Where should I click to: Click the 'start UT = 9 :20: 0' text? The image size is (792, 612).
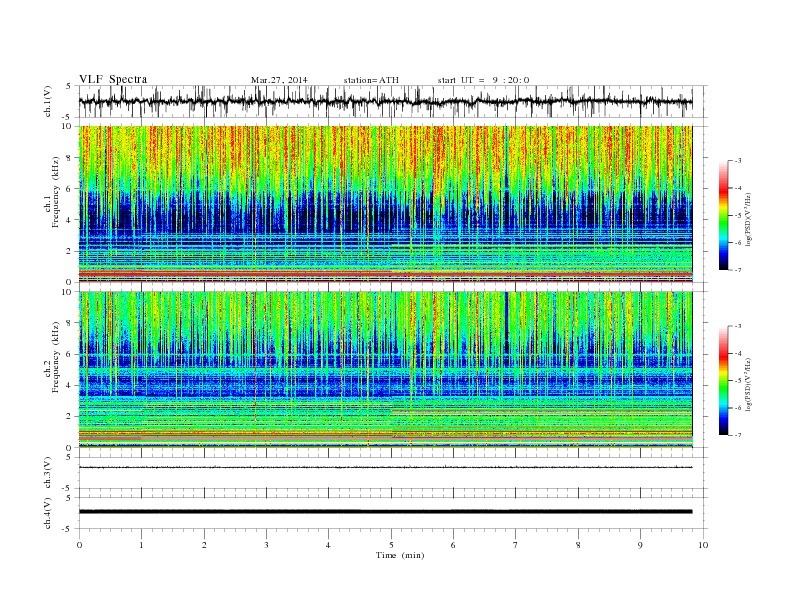coord(483,80)
